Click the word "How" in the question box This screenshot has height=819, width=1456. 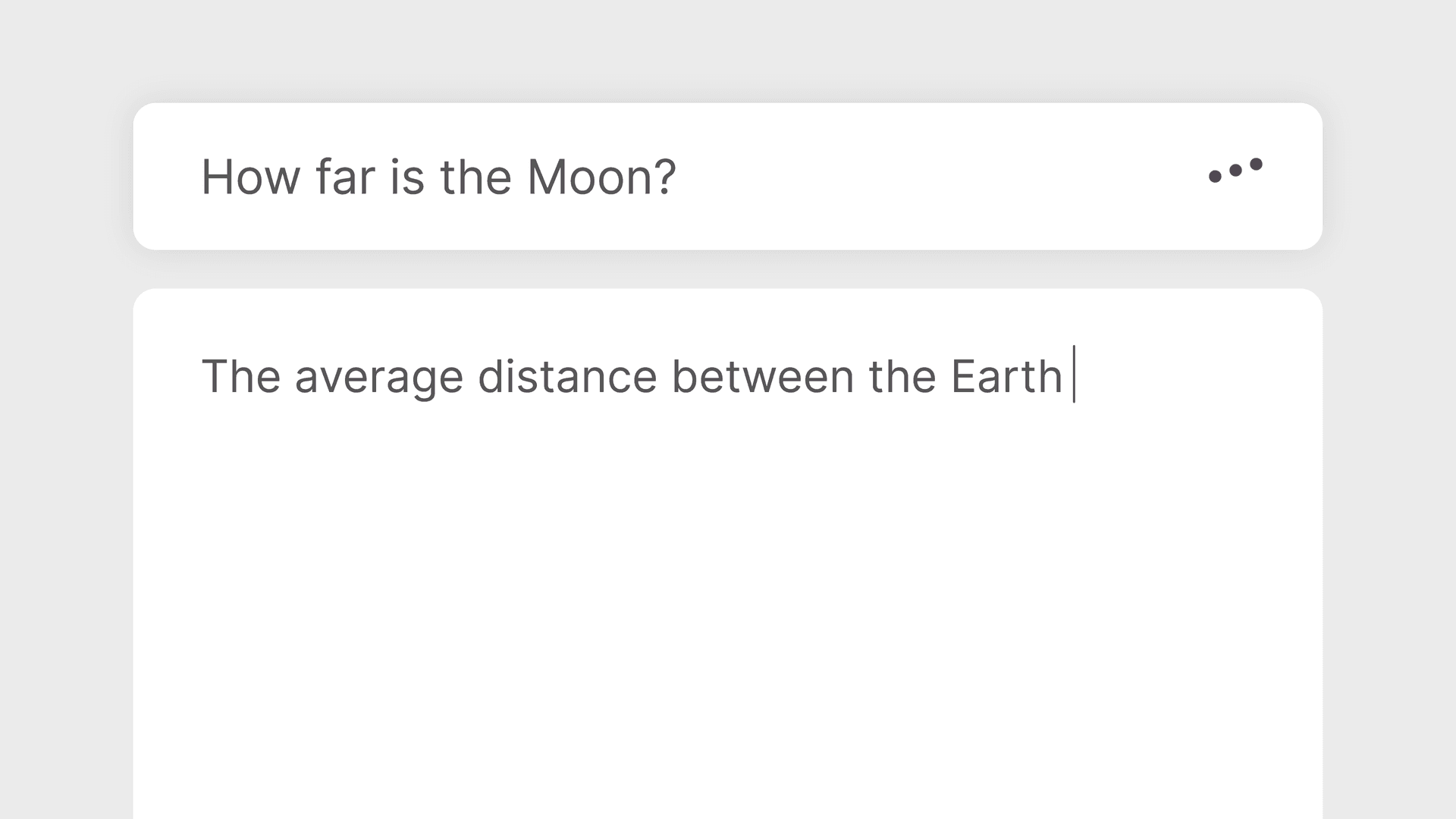pyautogui.click(x=250, y=177)
